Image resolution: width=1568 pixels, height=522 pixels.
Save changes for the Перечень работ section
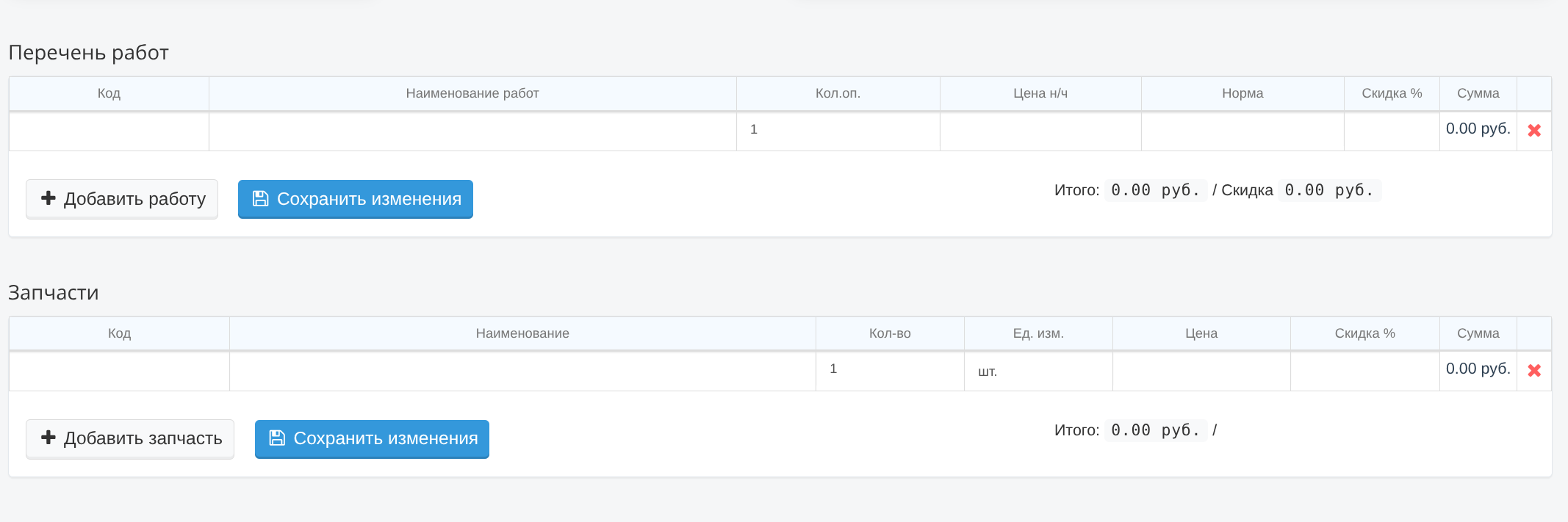tap(356, 199)
